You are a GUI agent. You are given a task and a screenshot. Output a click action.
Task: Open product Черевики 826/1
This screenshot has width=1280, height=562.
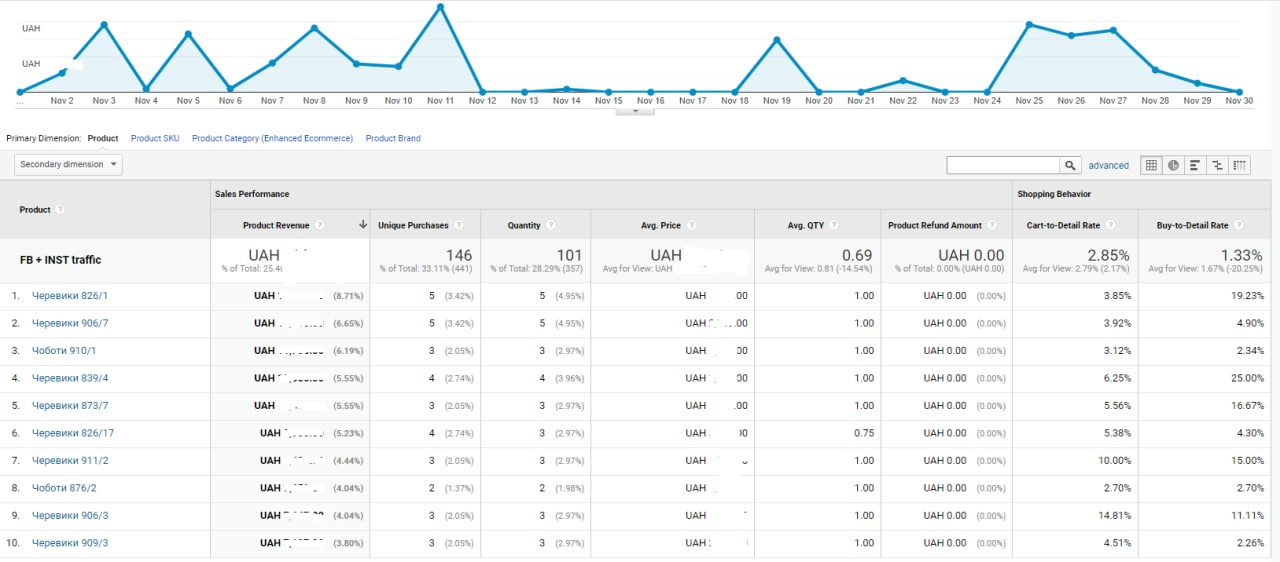coord(70,296)
